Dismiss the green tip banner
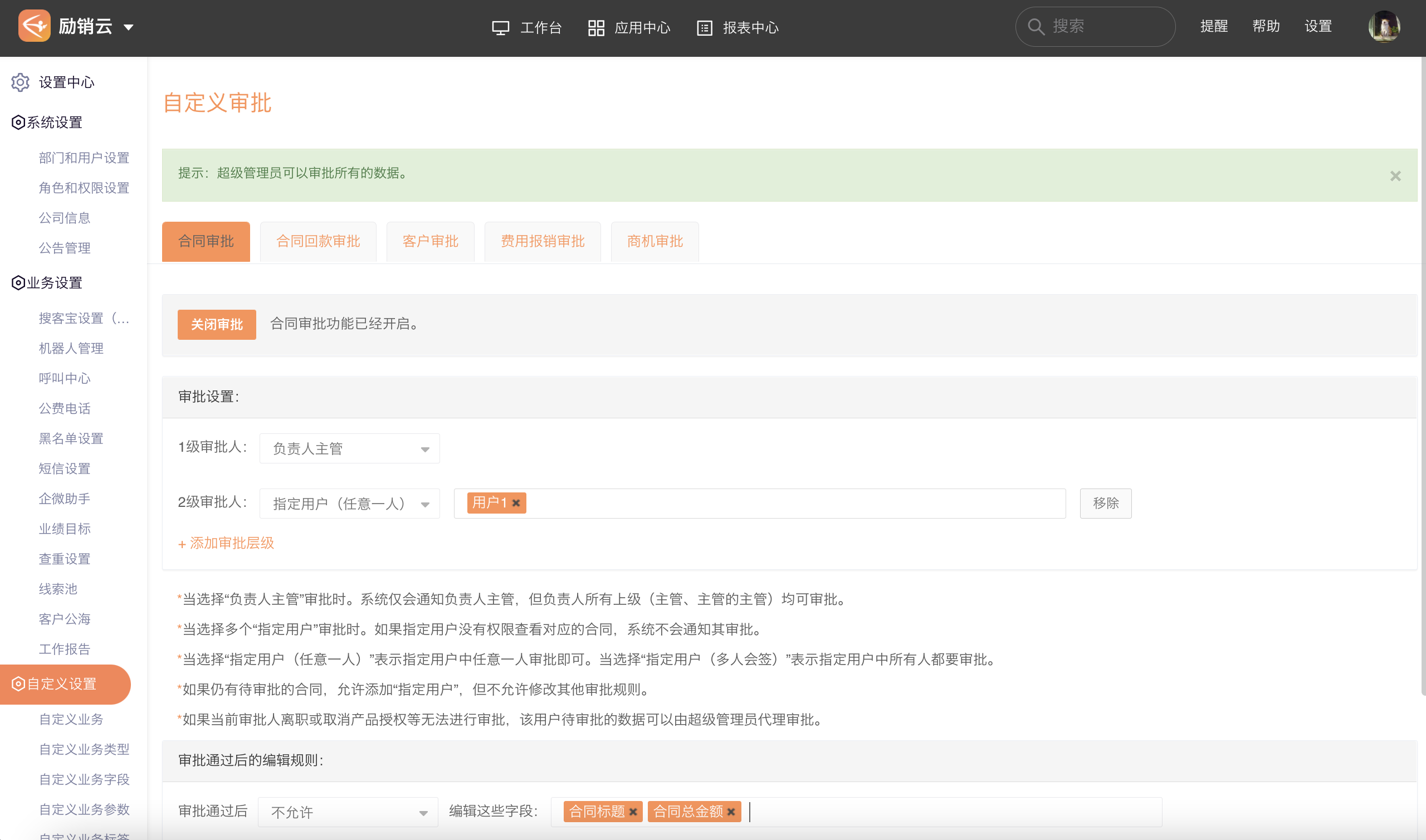 click(x=1395, y=176)
